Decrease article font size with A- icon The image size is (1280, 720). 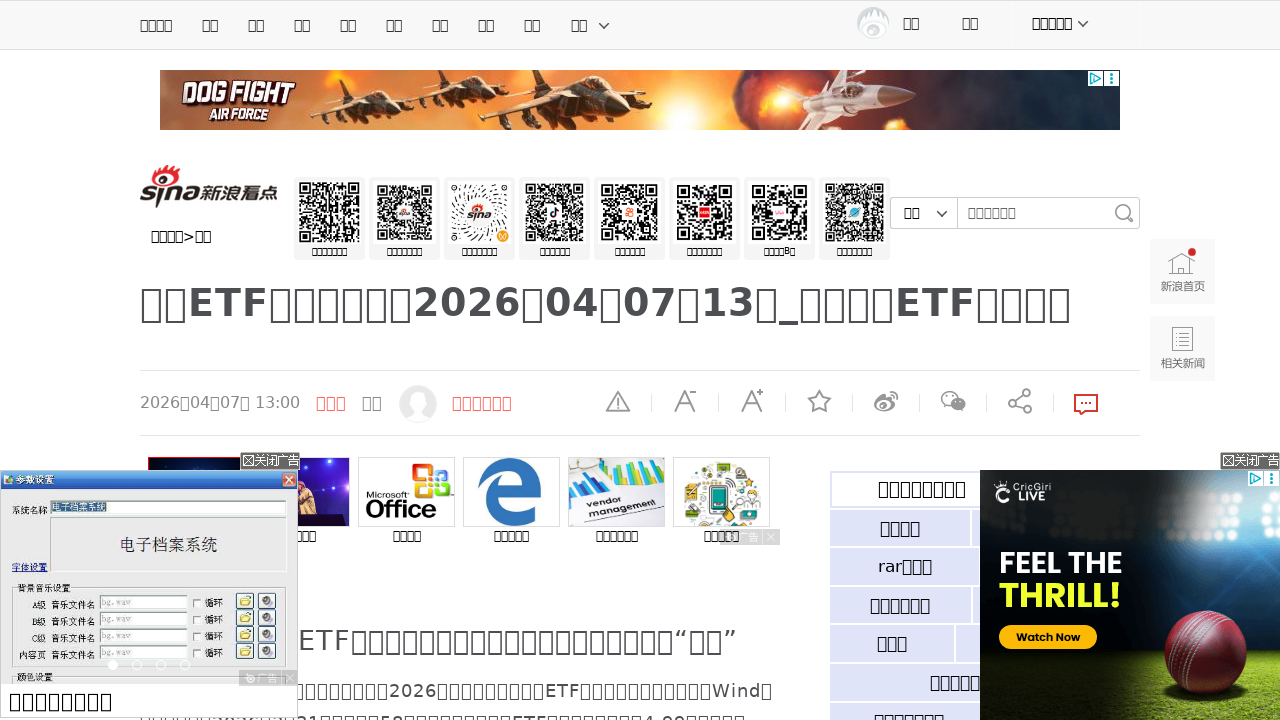pos(685,401)
